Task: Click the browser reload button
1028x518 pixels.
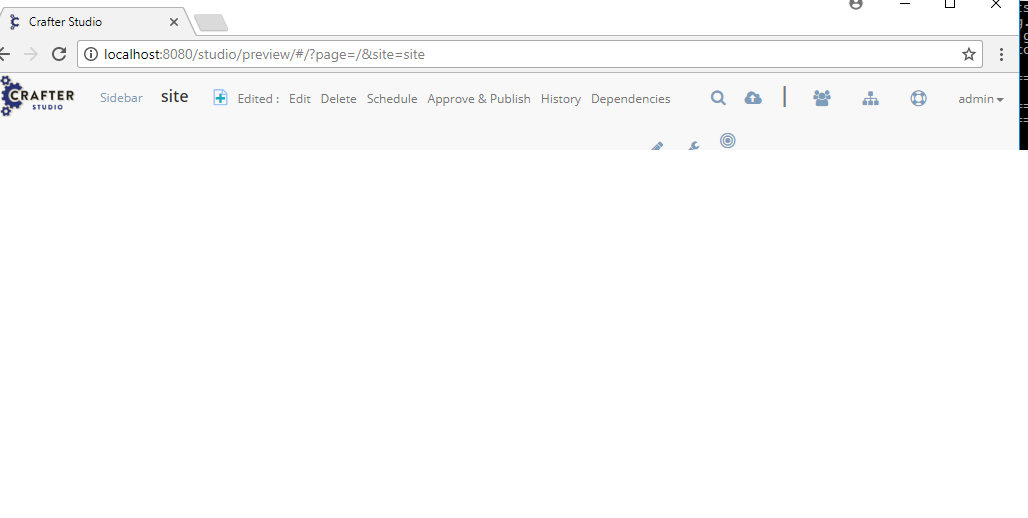Action: [x=59, y=54]
